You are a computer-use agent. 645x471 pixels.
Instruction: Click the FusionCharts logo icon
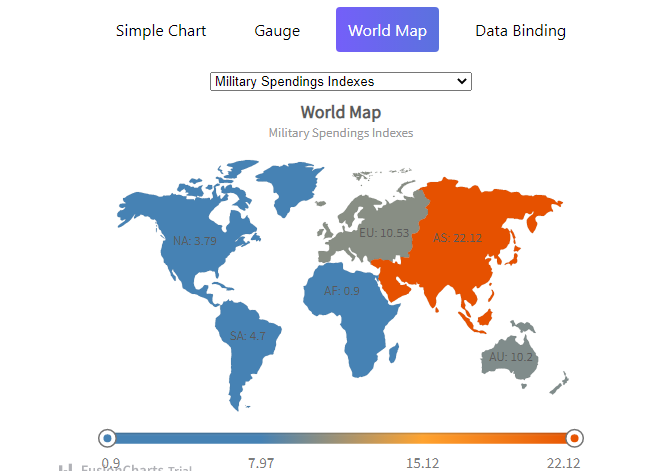65,468
